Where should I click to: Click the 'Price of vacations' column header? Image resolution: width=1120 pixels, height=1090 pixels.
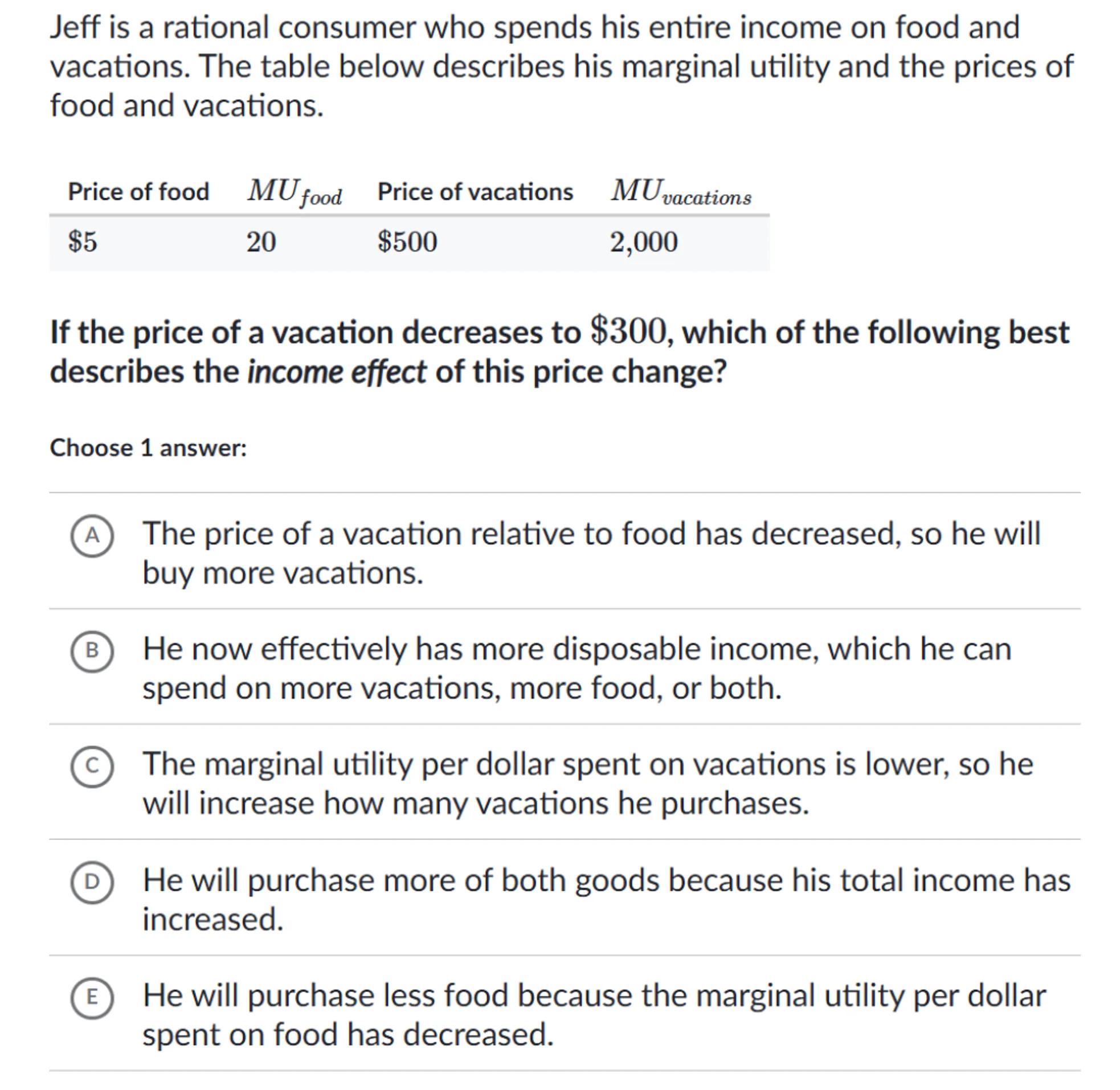475,192
